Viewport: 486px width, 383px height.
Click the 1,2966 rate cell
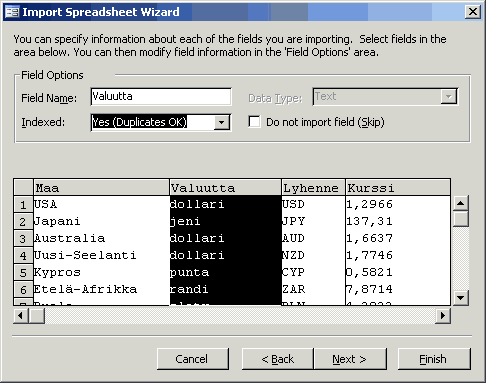click(x=398, y=204)
